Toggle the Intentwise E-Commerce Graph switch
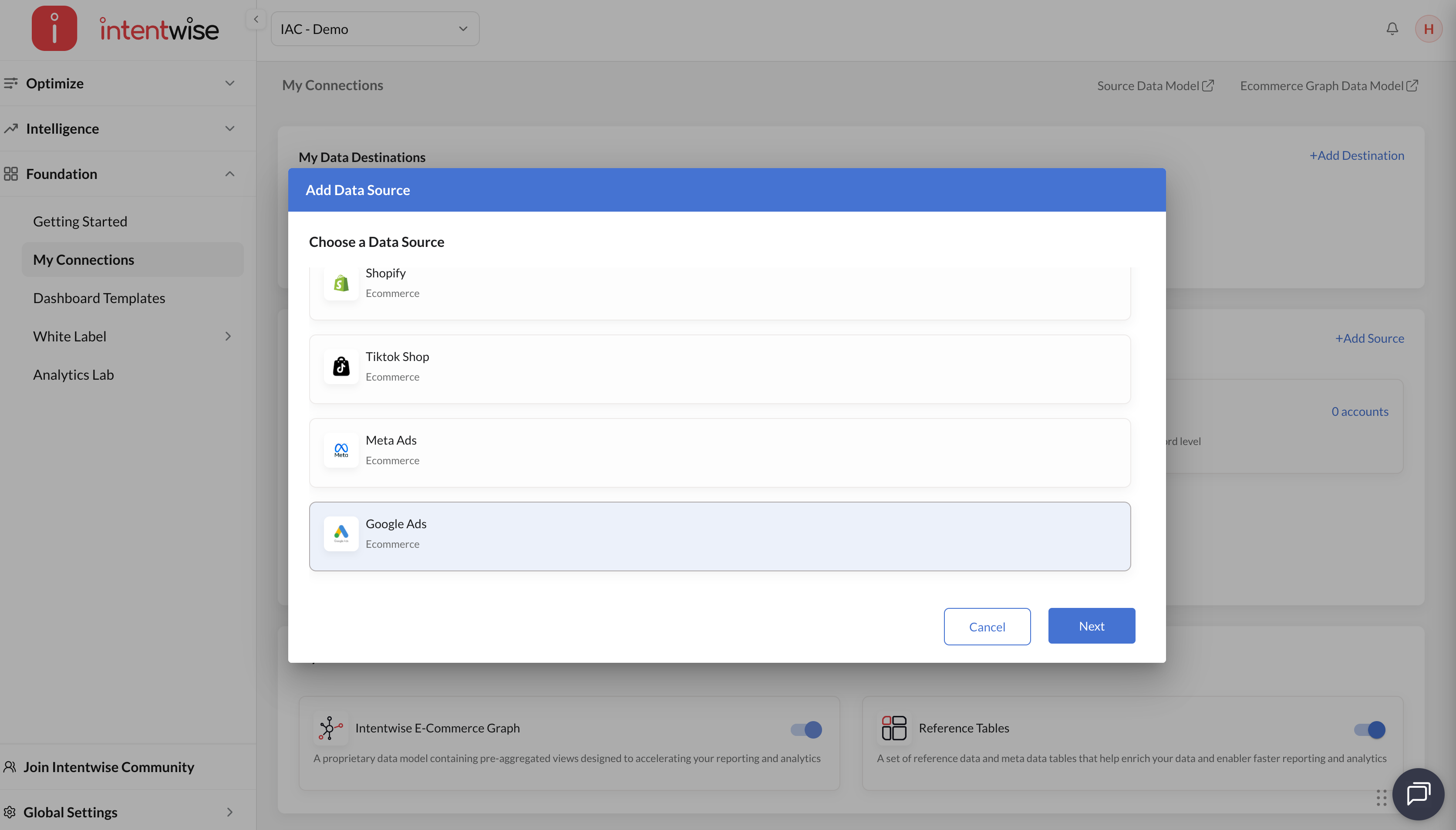1456x830 pixels. pyautogui.click(x=806, y=729)
